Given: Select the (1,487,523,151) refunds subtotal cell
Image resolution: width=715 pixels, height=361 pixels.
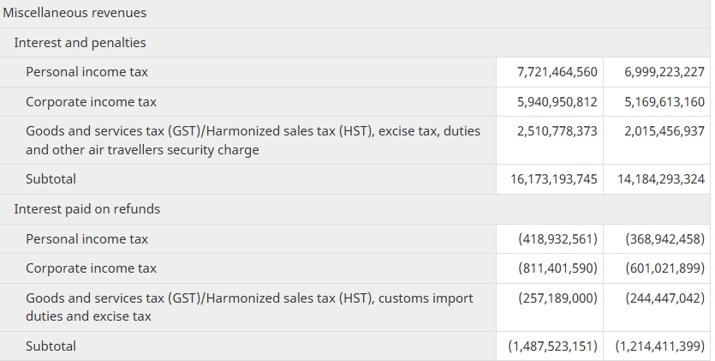Looking at the screenshot, I should pos(550,346).
